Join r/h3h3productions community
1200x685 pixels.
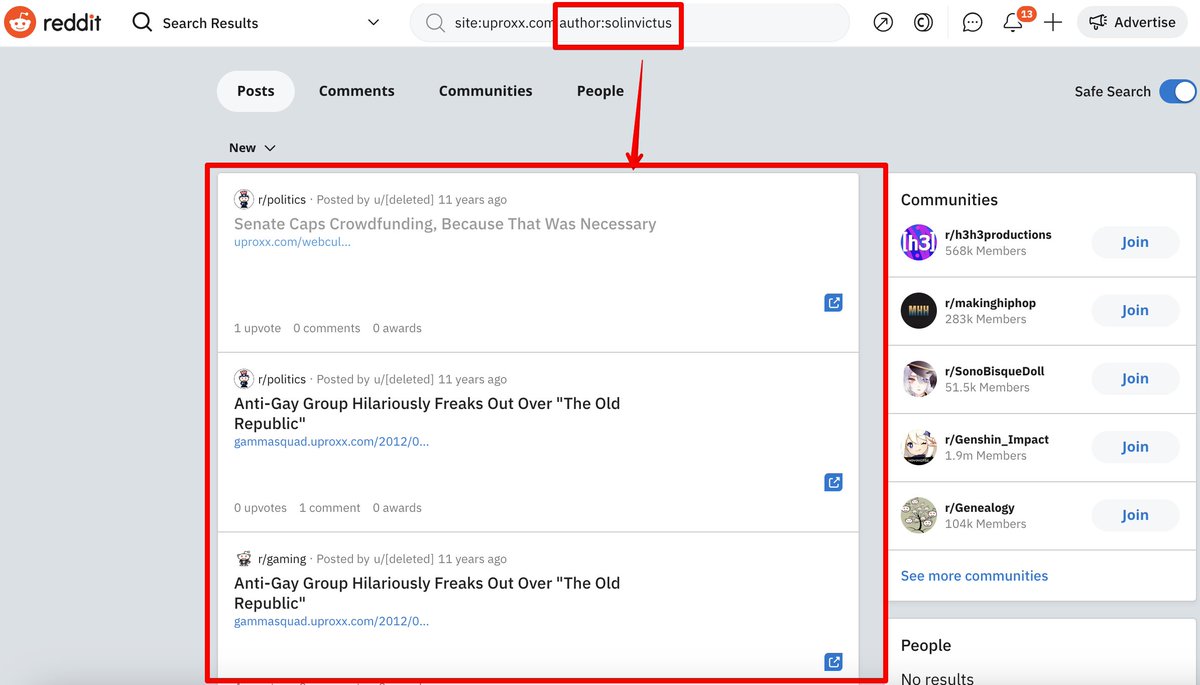(1134, 242)
